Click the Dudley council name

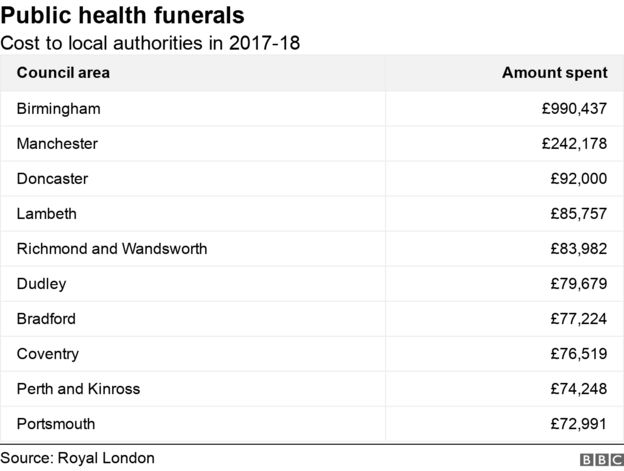point(41,284)
